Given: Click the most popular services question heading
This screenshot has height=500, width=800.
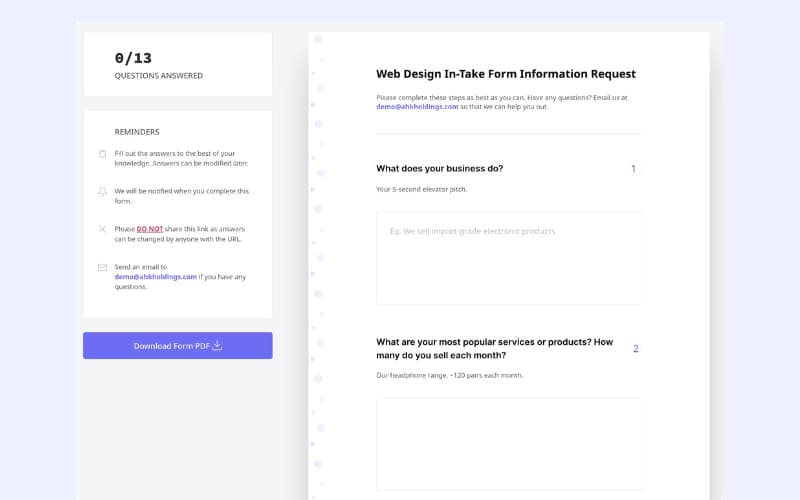Looking at the screenshot, I should pyautogui.click(x=494, y=348).
